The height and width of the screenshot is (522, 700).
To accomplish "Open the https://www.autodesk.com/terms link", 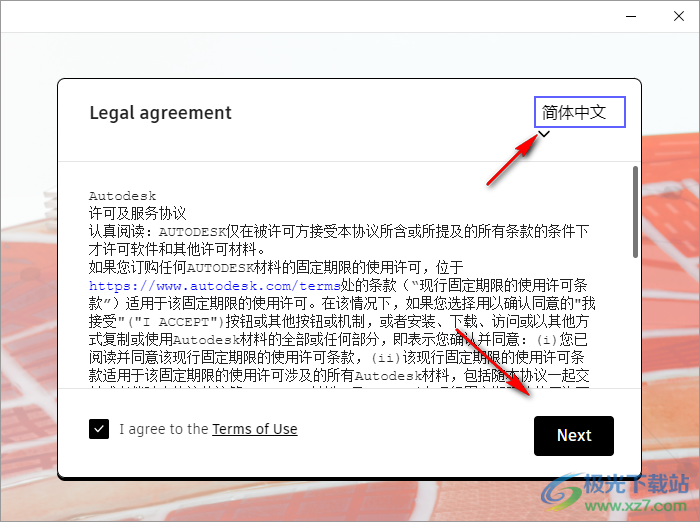I will tap(214, 285).
